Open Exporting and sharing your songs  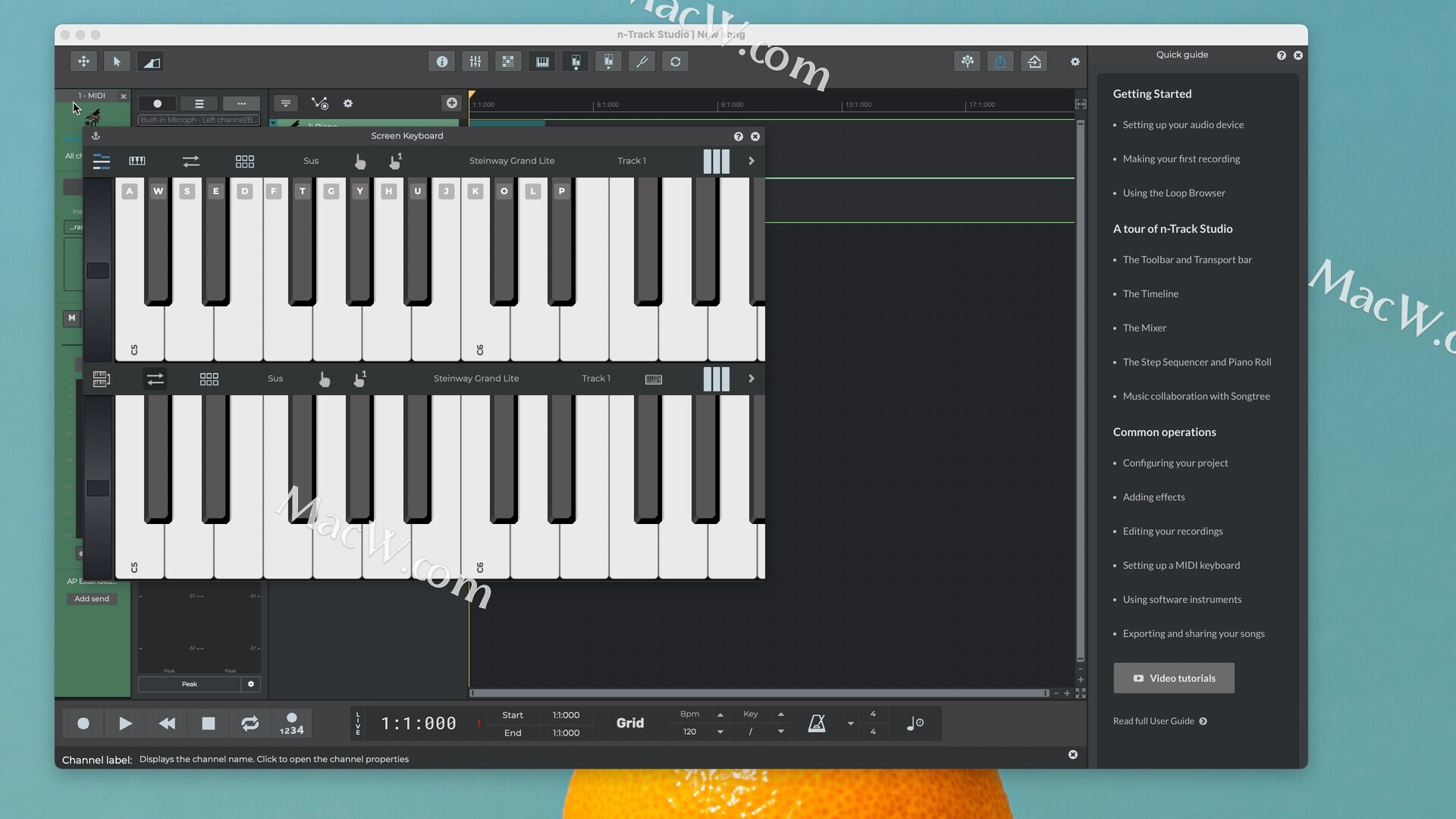coord(1194,634)
